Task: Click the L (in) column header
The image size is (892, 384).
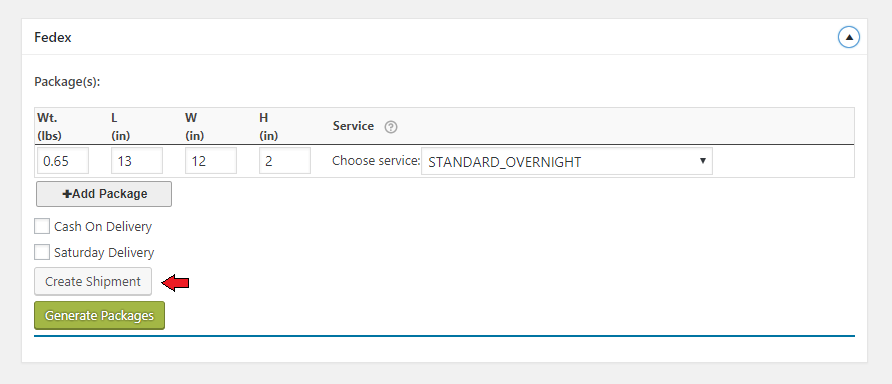Action: tap(121, 127)
